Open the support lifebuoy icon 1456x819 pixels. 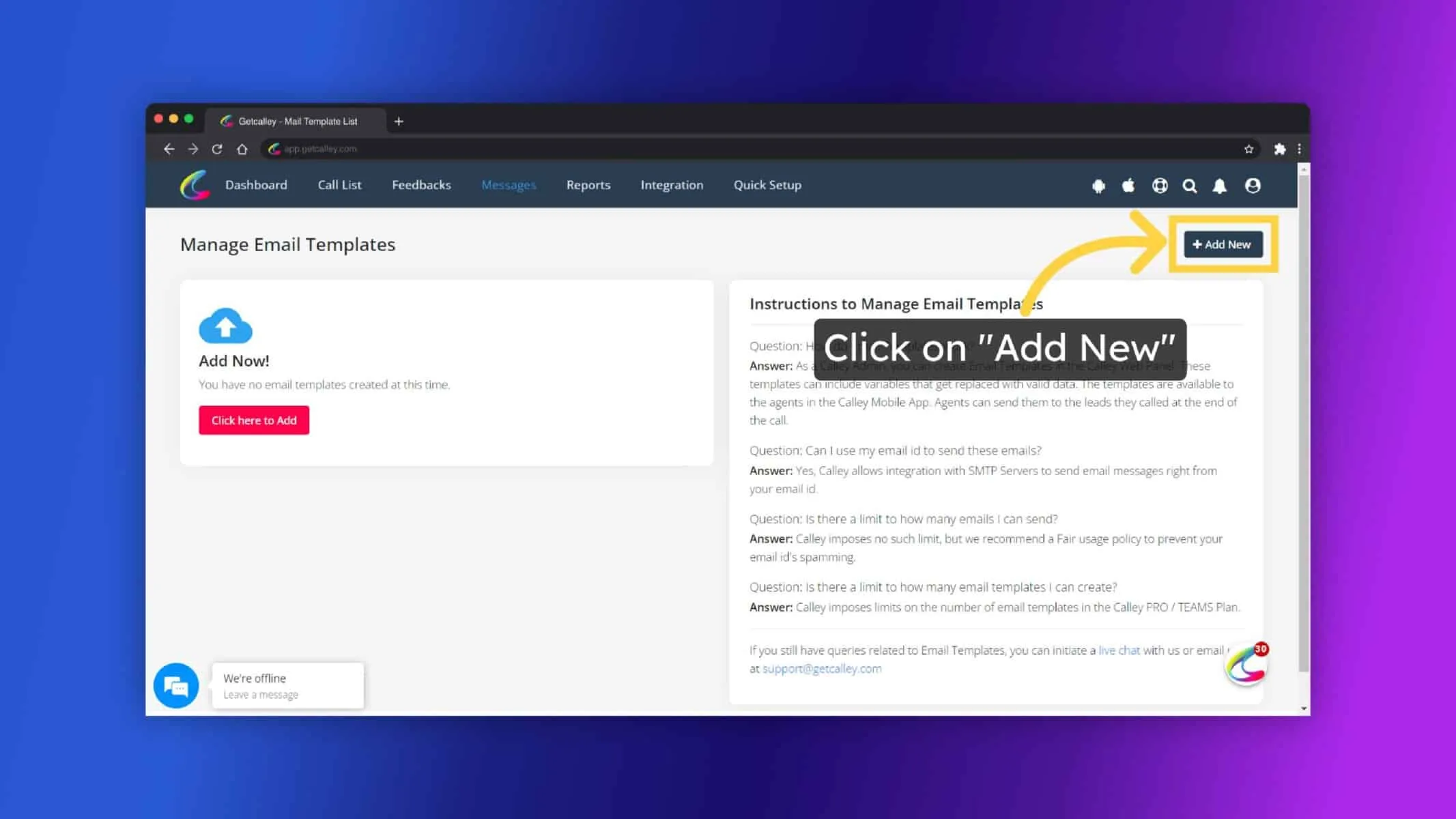pyautogui.click(x=1160, y=186)
